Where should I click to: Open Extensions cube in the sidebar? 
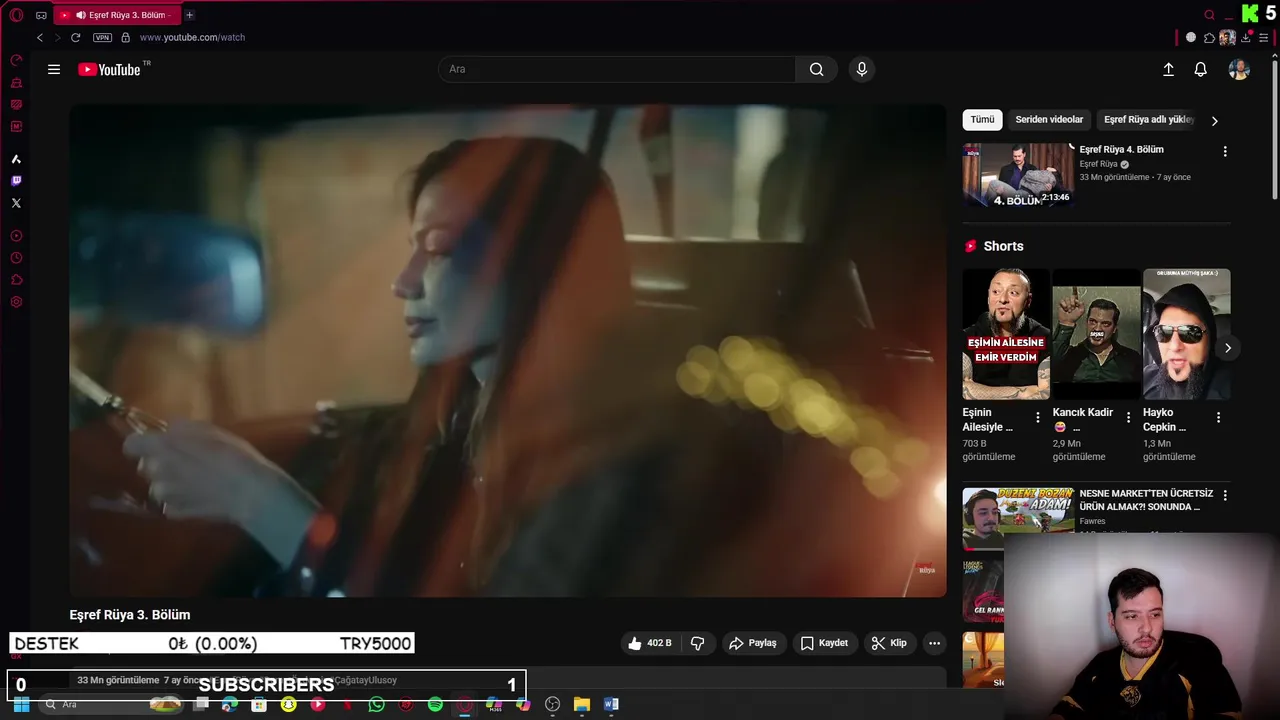point(16,280)
